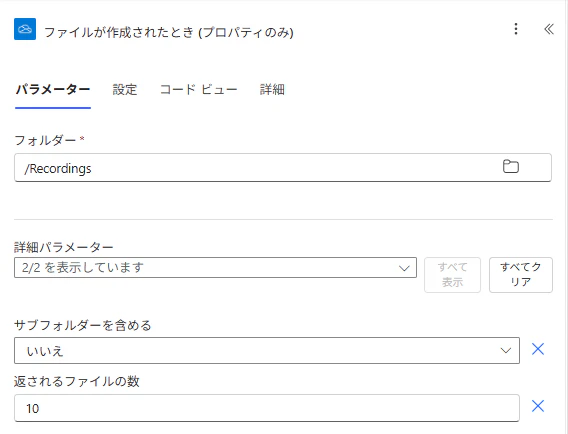The width and height of the screenshot is (568, 434).
Task: Switch to the 設定 tab
Action: tap(125, 89)
